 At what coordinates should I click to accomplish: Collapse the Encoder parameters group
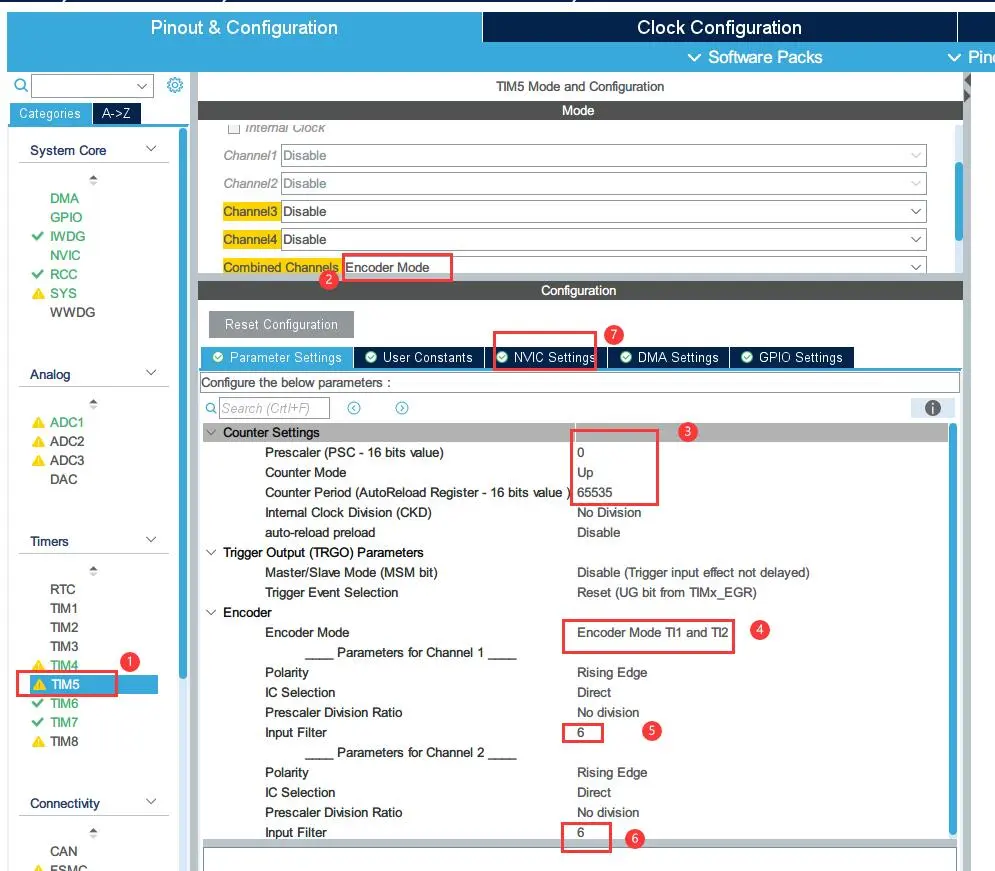click(x=211, y=612)
